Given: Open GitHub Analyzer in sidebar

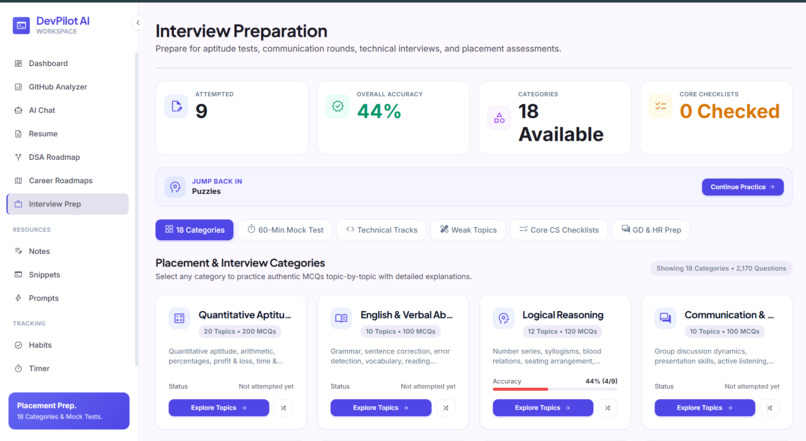Looking at the screenshot, I should click(x=67, y=87).
